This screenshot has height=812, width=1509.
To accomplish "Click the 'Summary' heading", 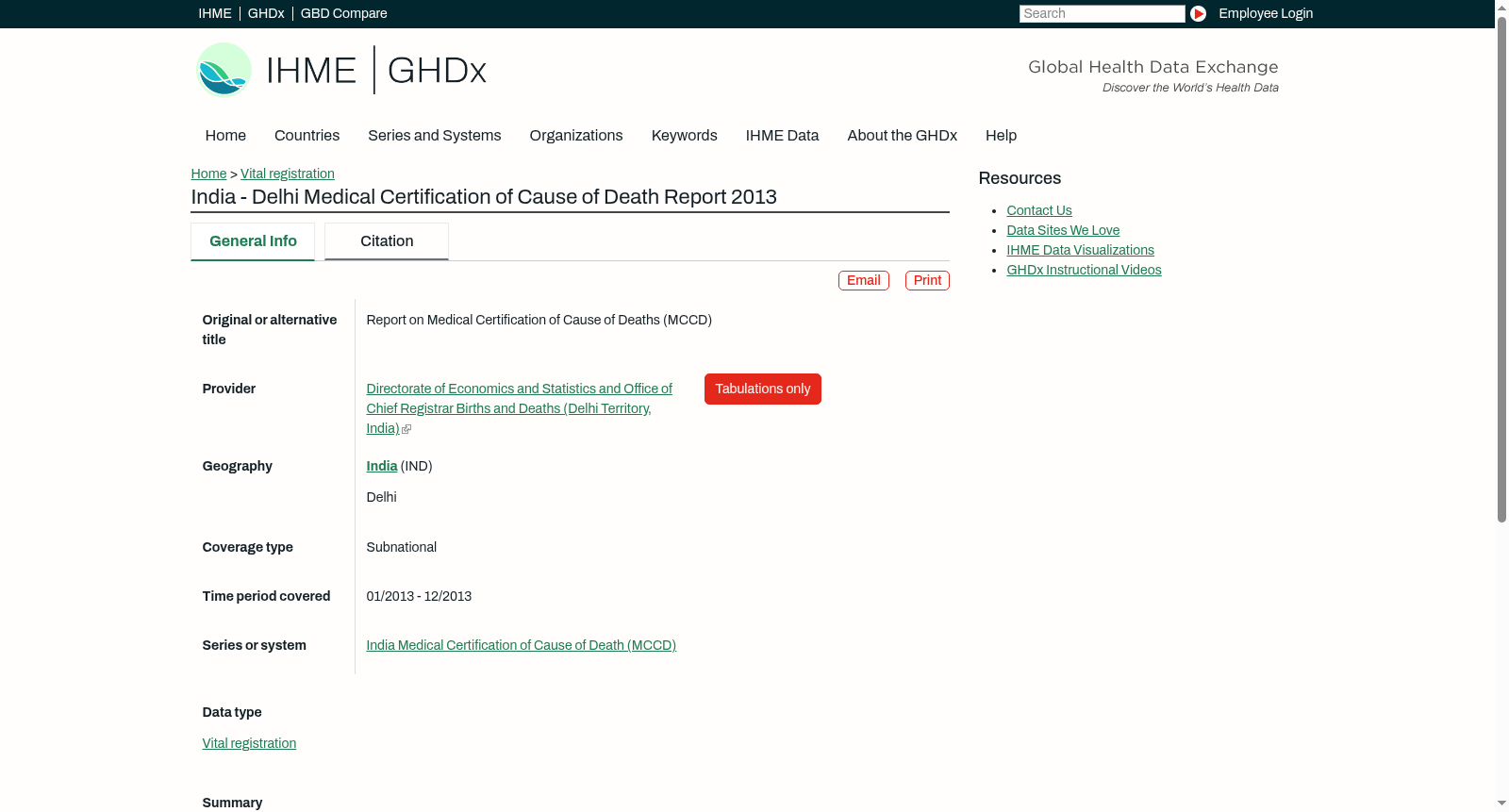I will click(232, 803).
